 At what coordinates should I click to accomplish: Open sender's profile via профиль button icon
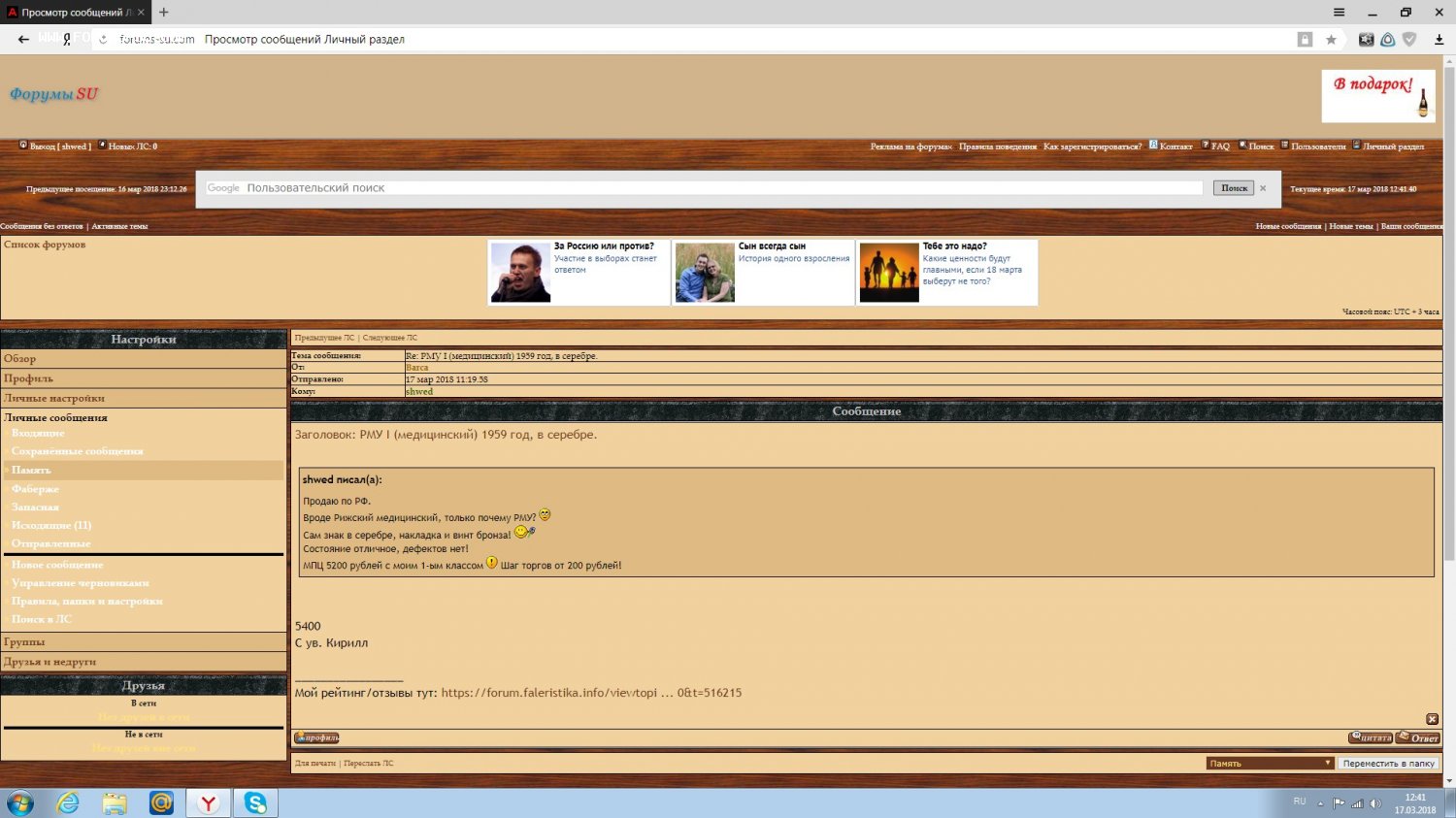316,738
